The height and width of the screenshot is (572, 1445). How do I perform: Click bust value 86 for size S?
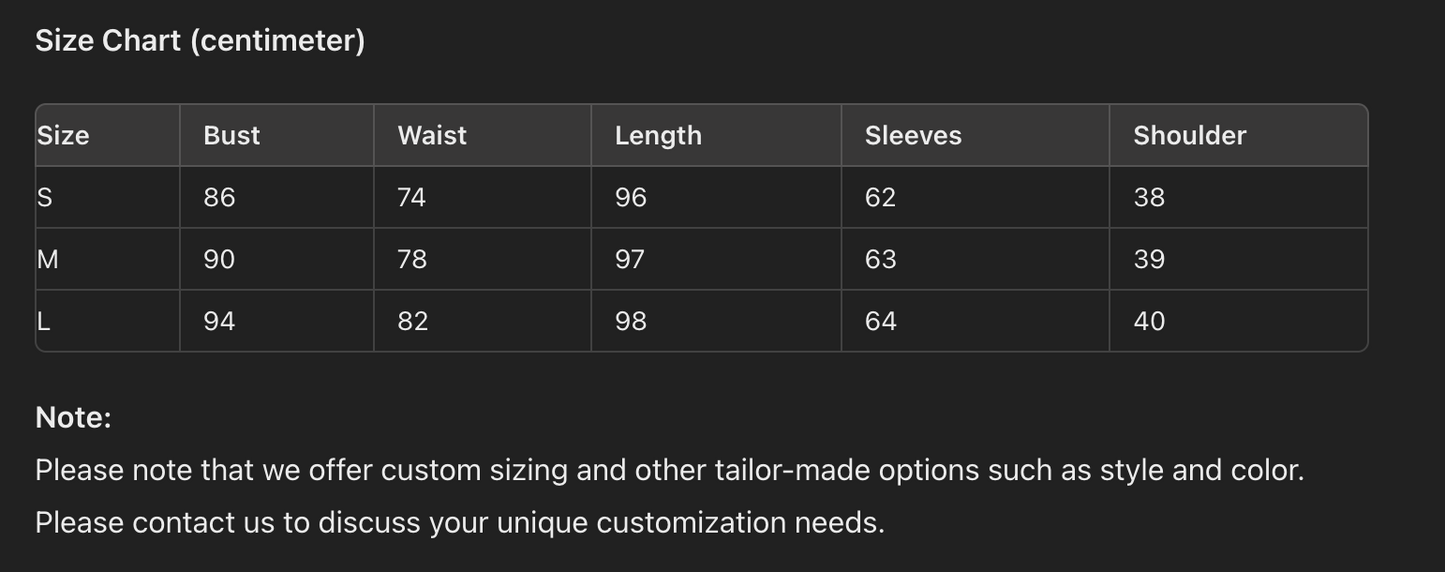pyautogui.click(x=219, y=197)
